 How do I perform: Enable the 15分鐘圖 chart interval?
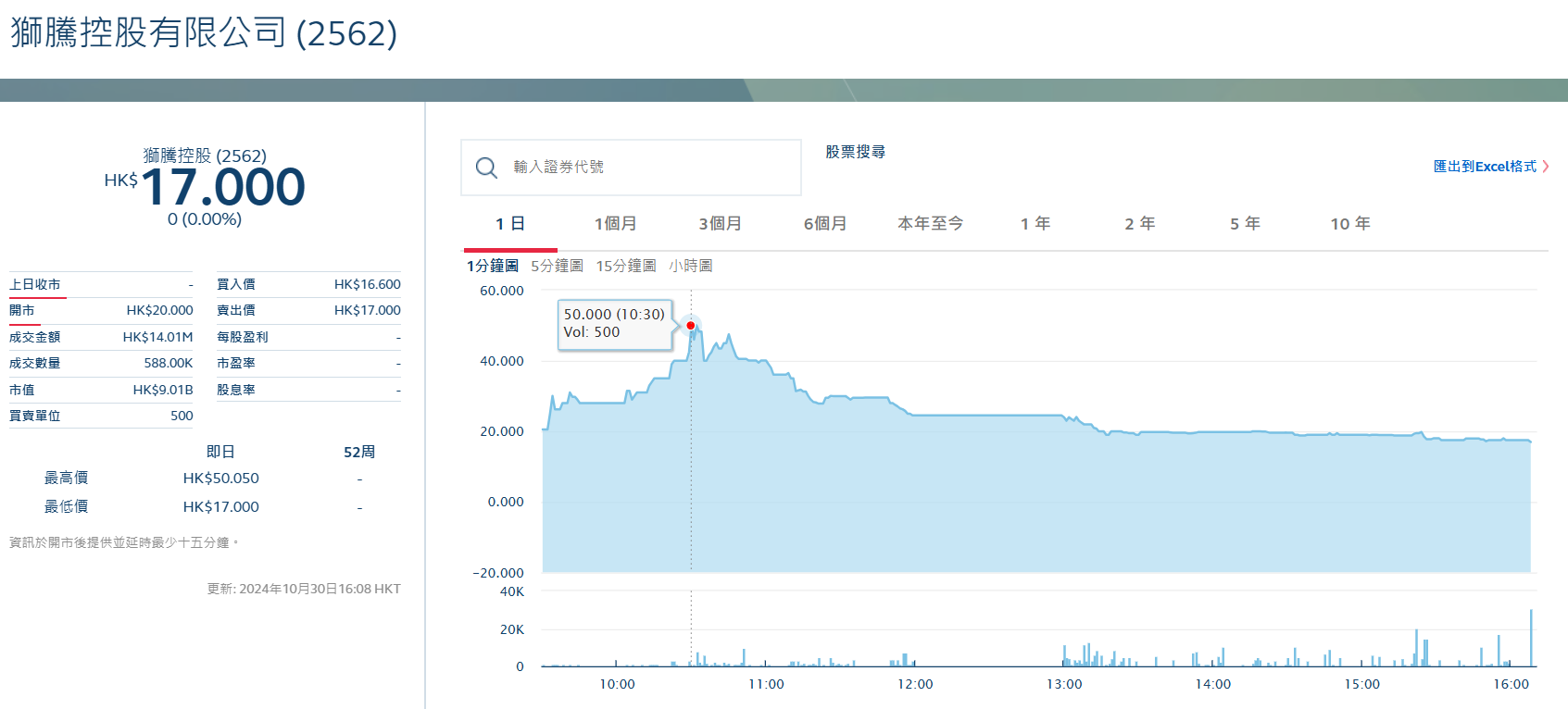(626, 267)
